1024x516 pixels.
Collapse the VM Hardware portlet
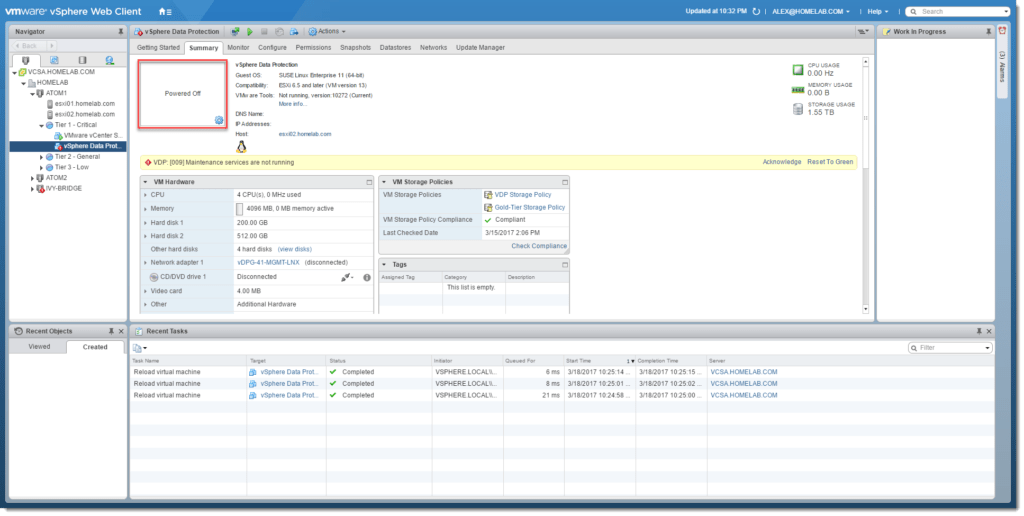(x=146, y=182)
